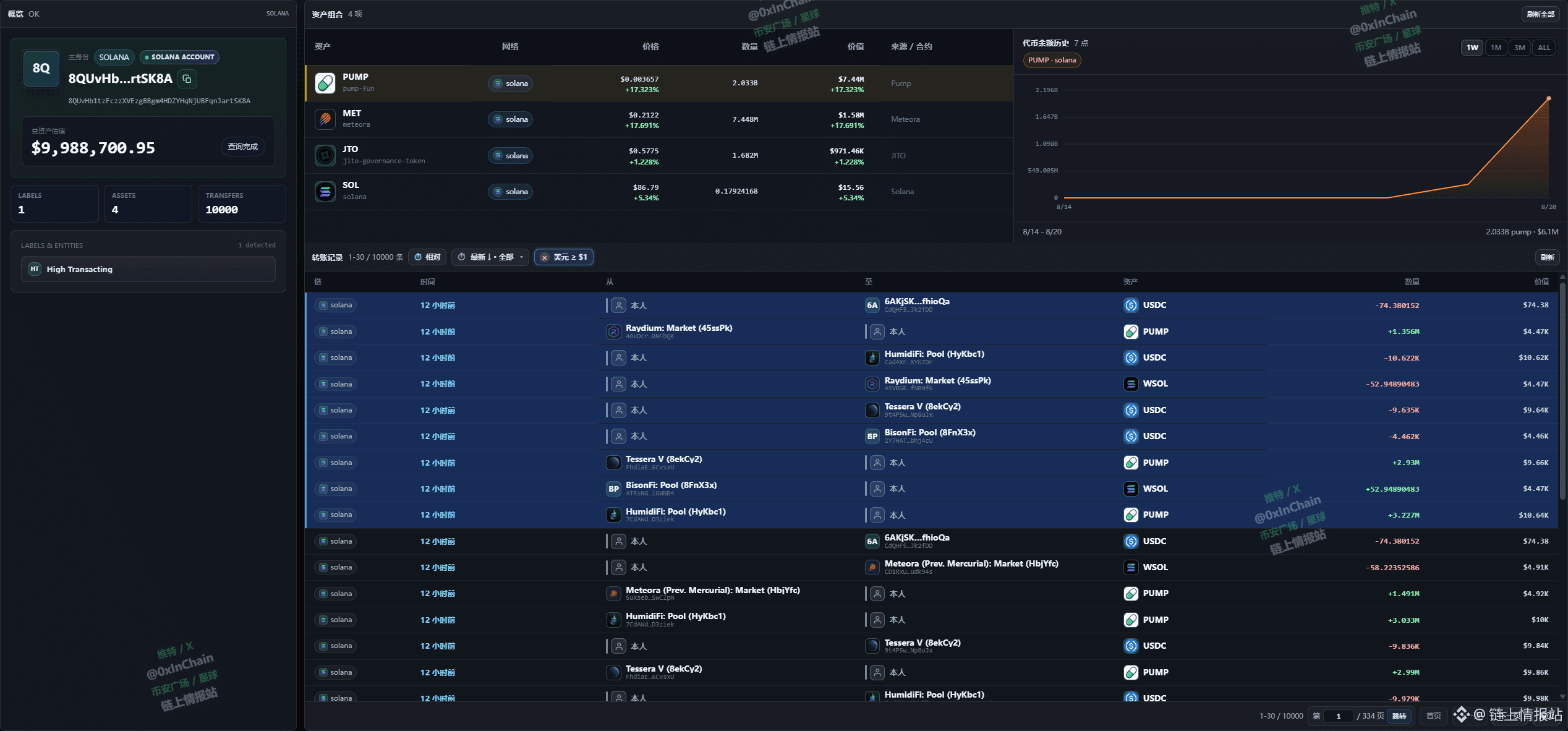
Task: Click the person icon in the -9.836K row
Action: click(618, 646)
